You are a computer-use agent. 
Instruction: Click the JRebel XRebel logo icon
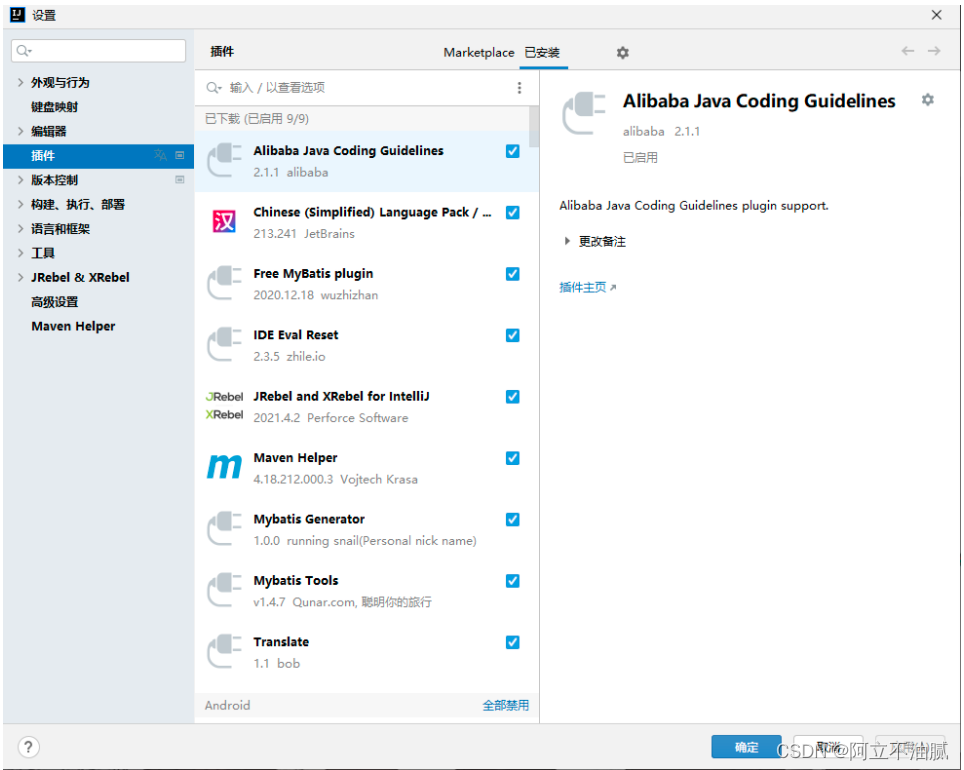(224, 406)
